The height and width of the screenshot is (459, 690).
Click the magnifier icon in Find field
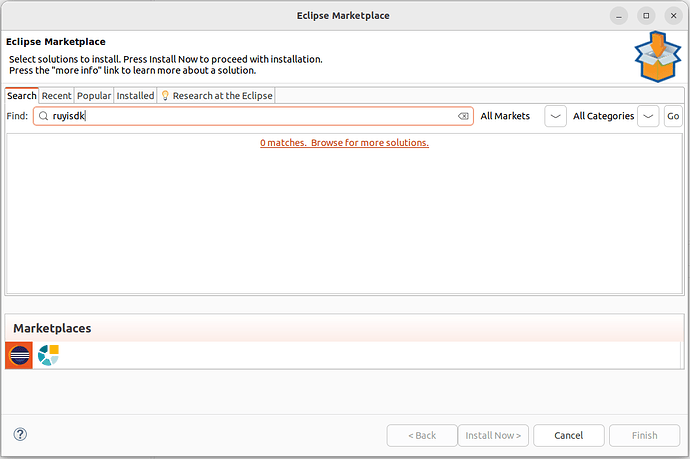click(x=43, y=116)
